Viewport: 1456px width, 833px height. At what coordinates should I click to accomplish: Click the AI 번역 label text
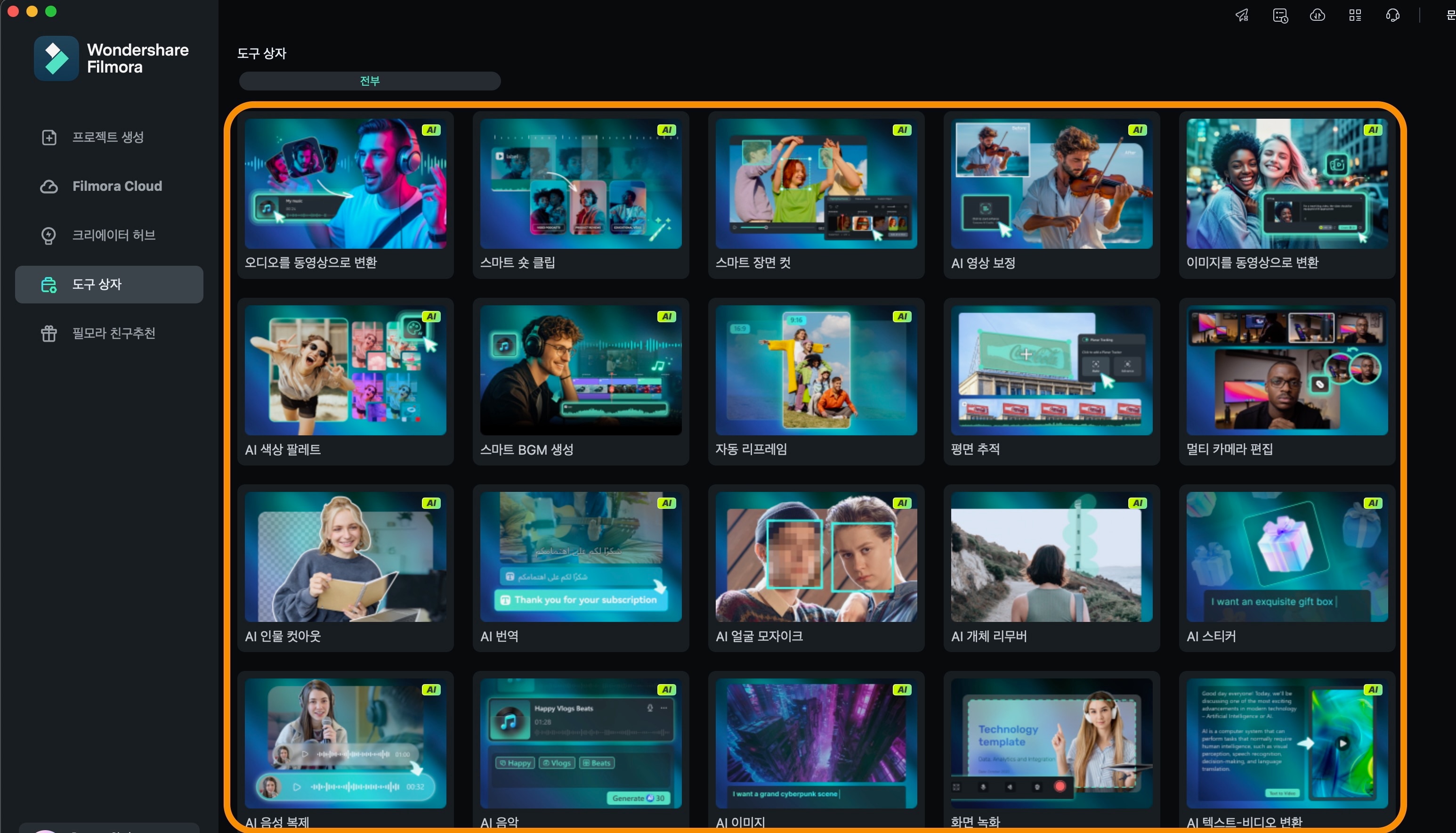tap(499, 636)
